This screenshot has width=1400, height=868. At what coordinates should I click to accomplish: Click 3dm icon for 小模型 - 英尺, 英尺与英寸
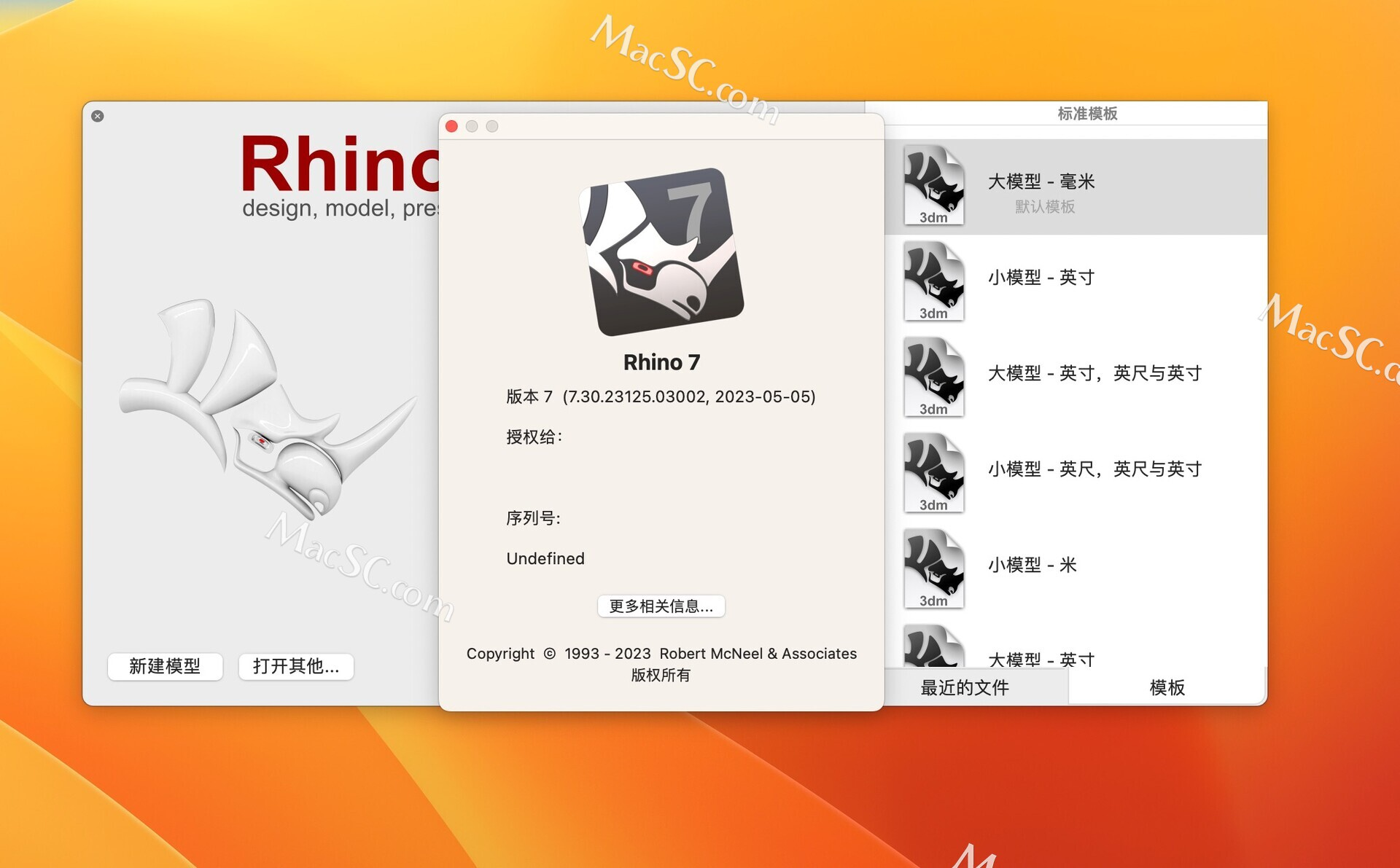click(x=933, y=473)
